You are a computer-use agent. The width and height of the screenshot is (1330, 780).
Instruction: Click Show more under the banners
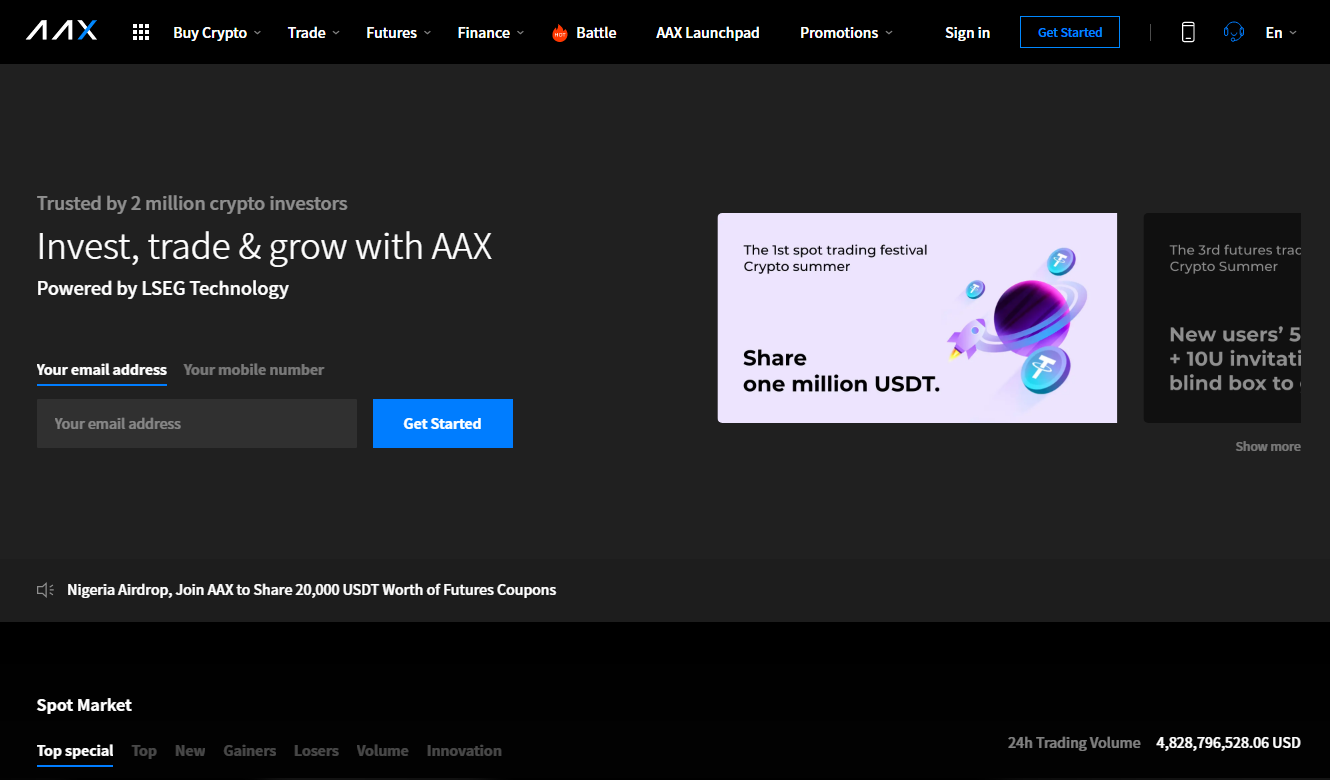pyautogui.click(x=1268, y=447)
